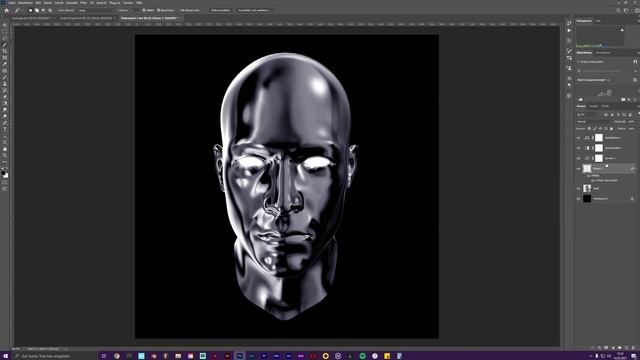Select the Brush tool
Image resolution: width=640 pixels, height=360 pixels.
[5, 77]
